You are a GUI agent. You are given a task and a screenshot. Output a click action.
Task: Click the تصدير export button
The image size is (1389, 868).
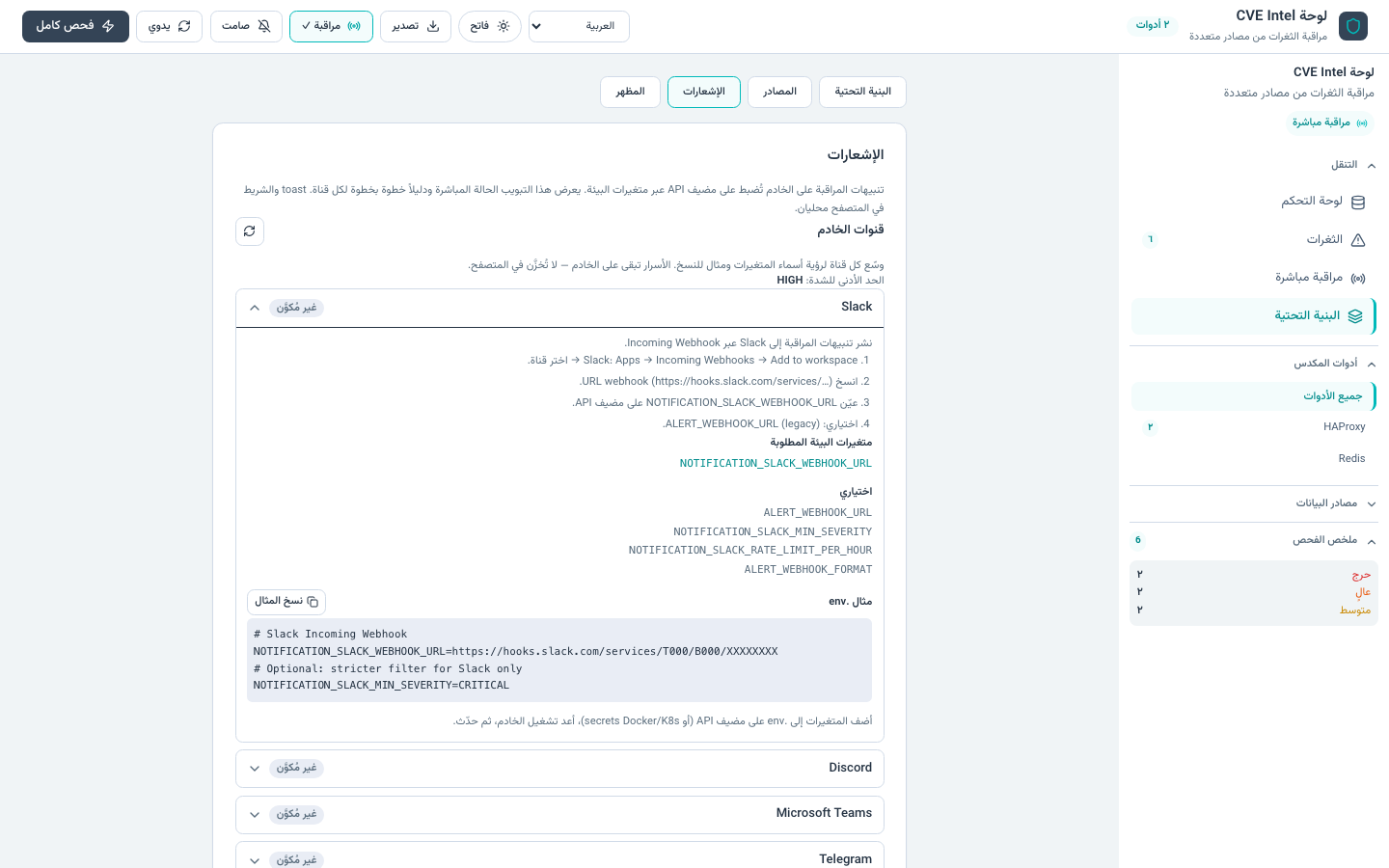click(415, 26)
